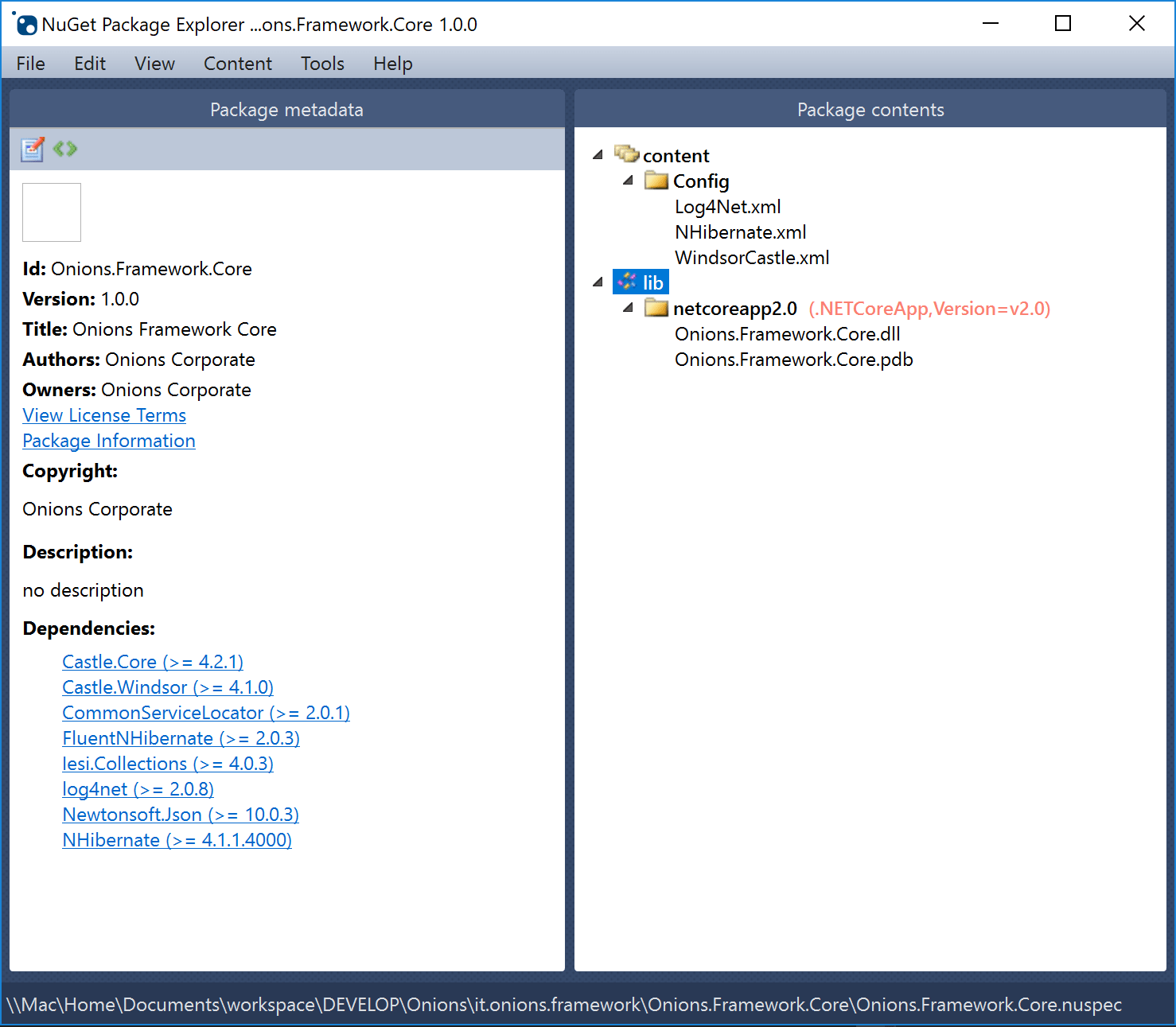
Task: Collapse the Config folder node
Action: [x=629, y=180]
